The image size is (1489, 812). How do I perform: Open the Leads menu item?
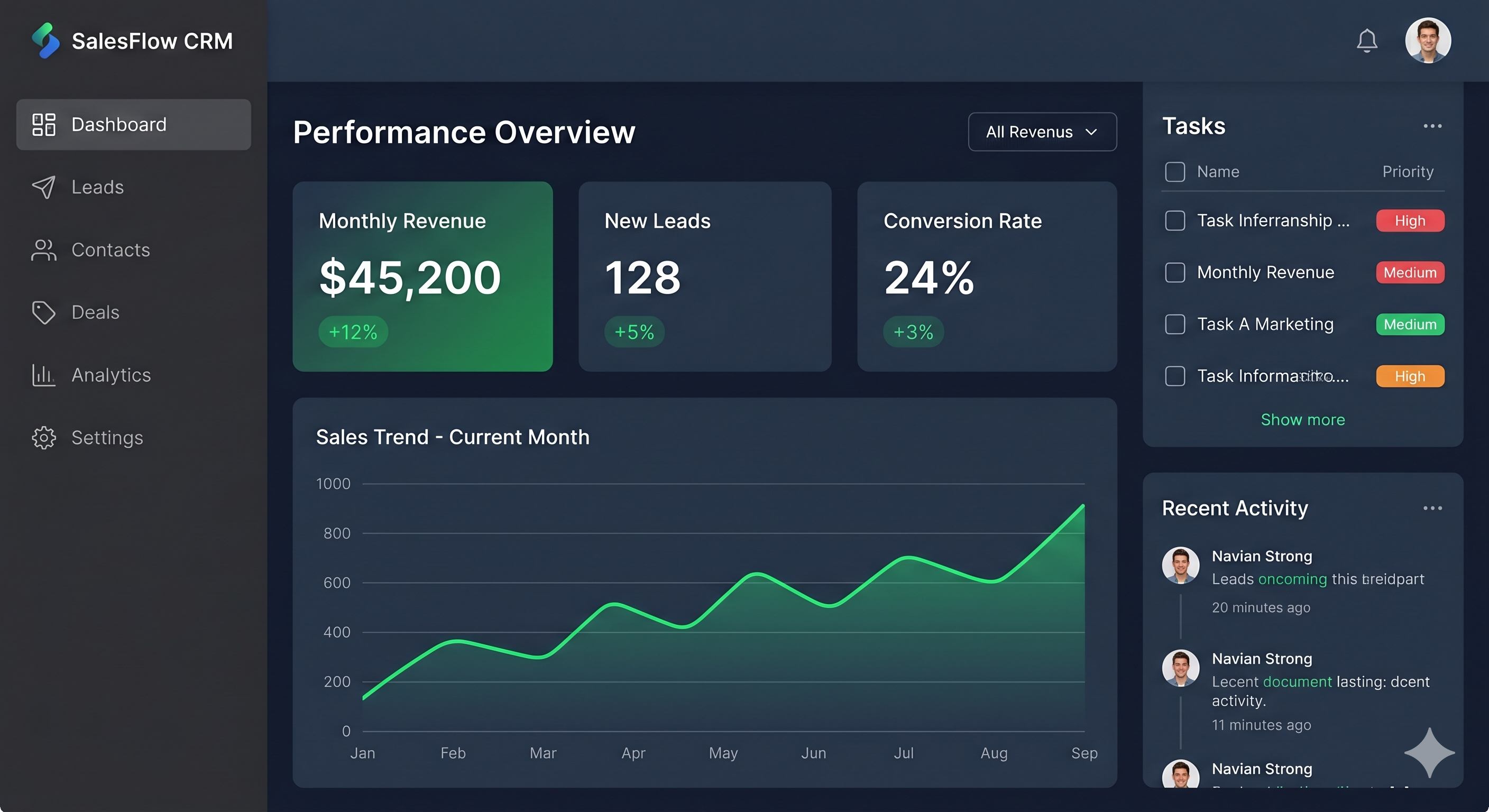97,187
